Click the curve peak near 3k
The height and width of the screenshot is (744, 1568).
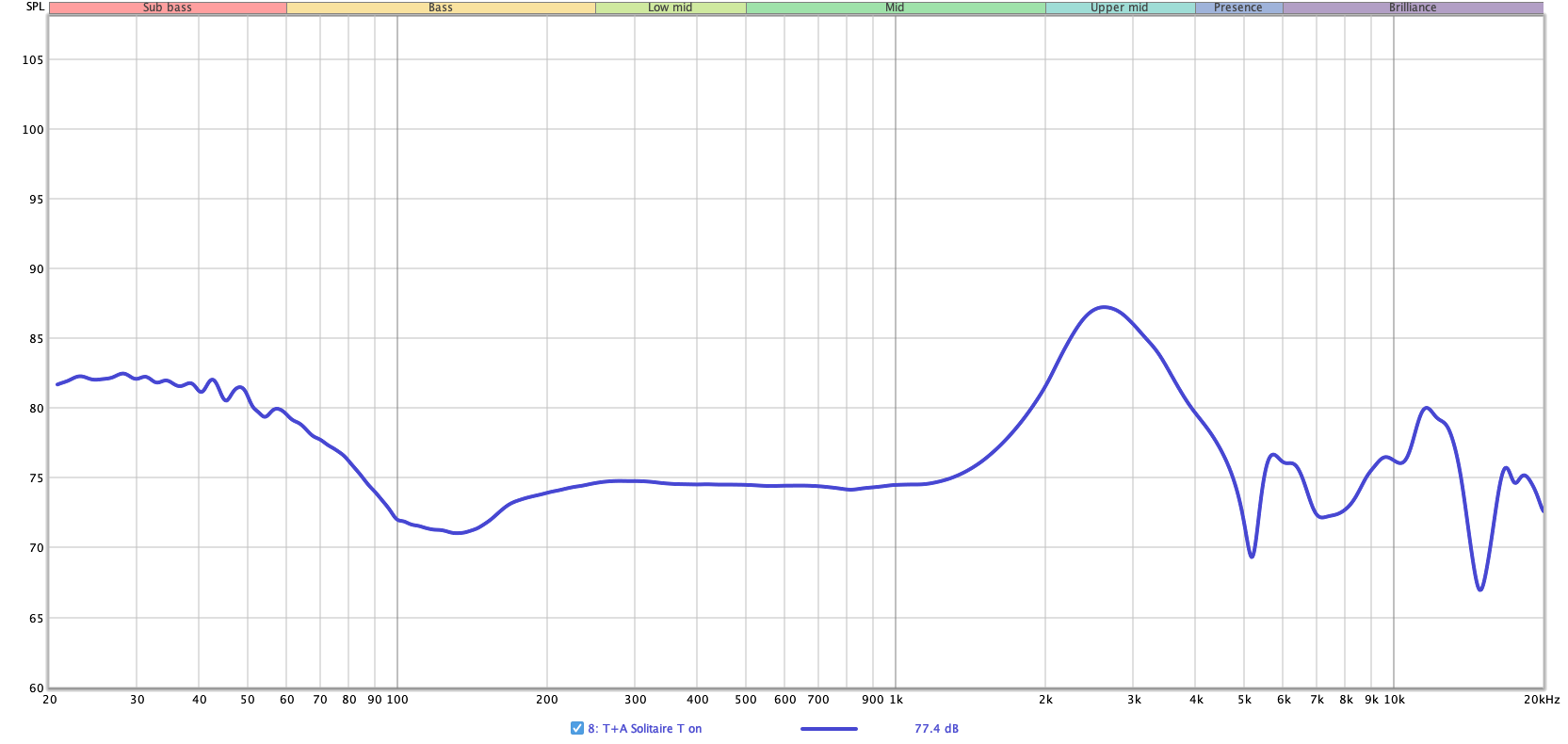(x=1104, y=307)
